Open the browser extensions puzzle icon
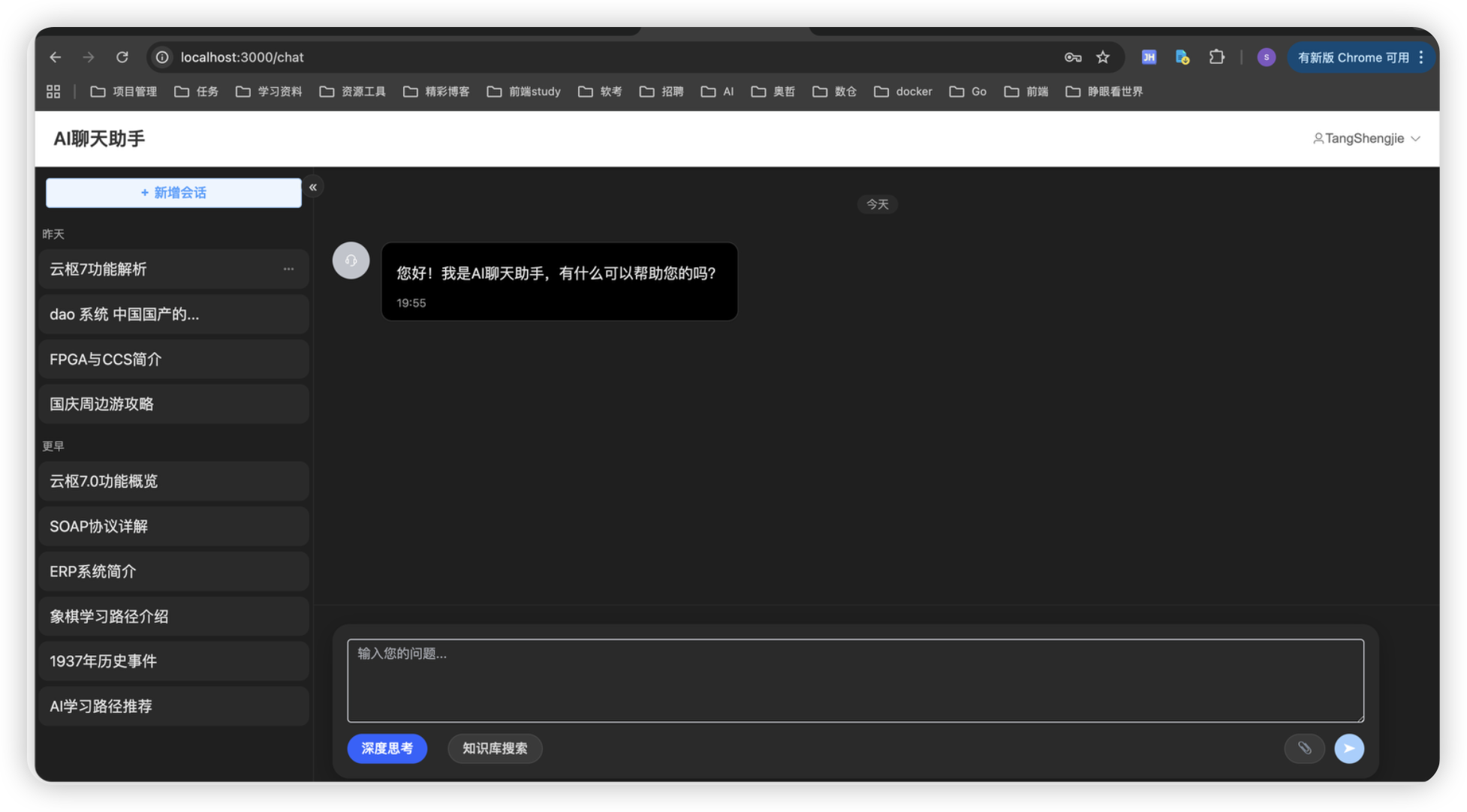 1216,57
